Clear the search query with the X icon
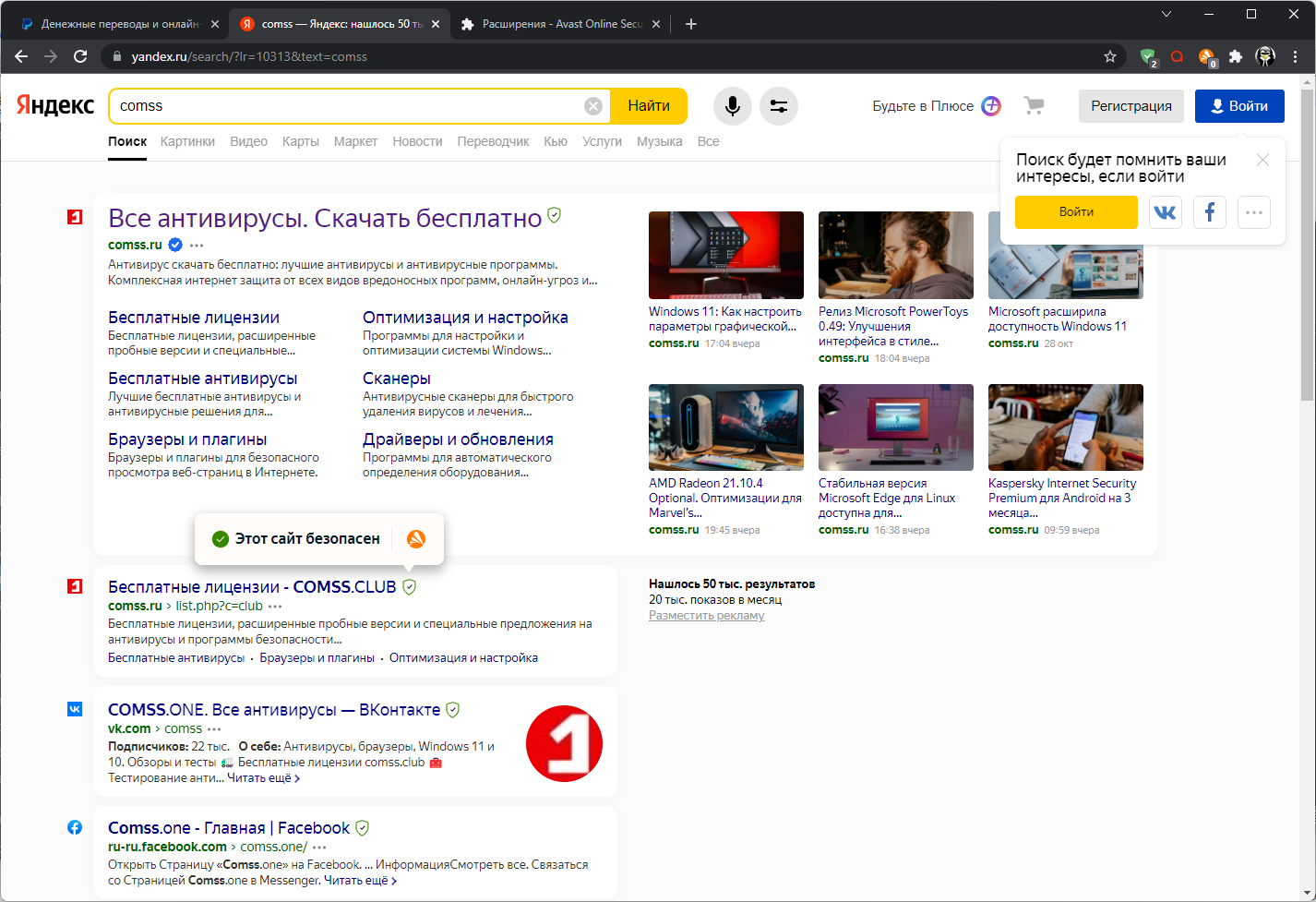 (593, 106)
